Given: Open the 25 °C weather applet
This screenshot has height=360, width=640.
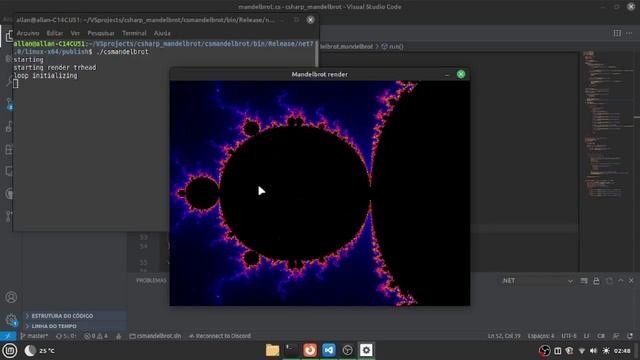Looking at the screenshot, I should coord(40,350).
